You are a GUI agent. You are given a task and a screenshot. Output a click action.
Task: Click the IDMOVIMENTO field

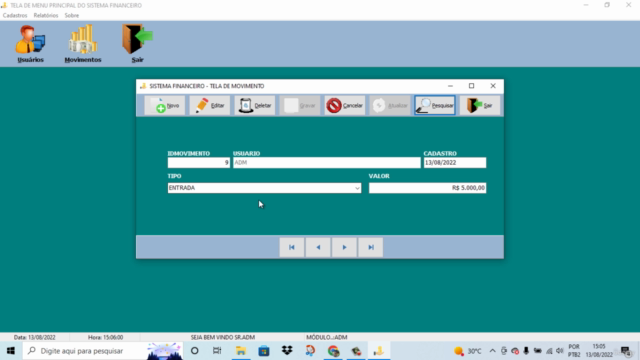pyautogui.click(x=199, y=162)
